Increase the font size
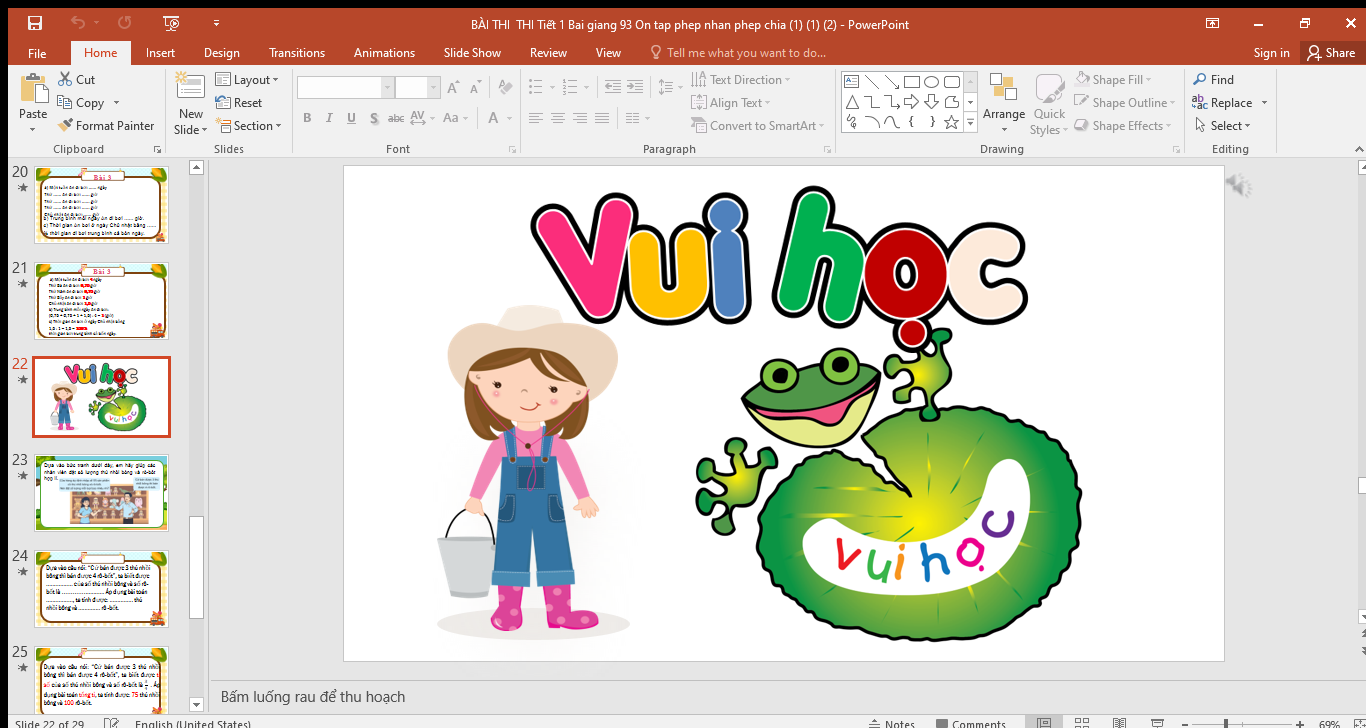The width and height of the screenshot is (1366, 728). (x=453, y=88)
